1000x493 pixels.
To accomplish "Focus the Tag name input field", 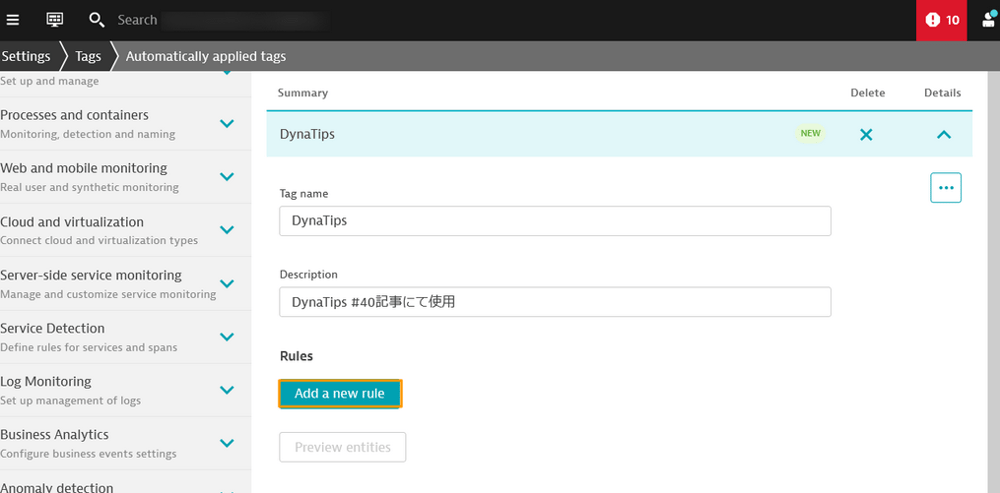I will [555, 221].
